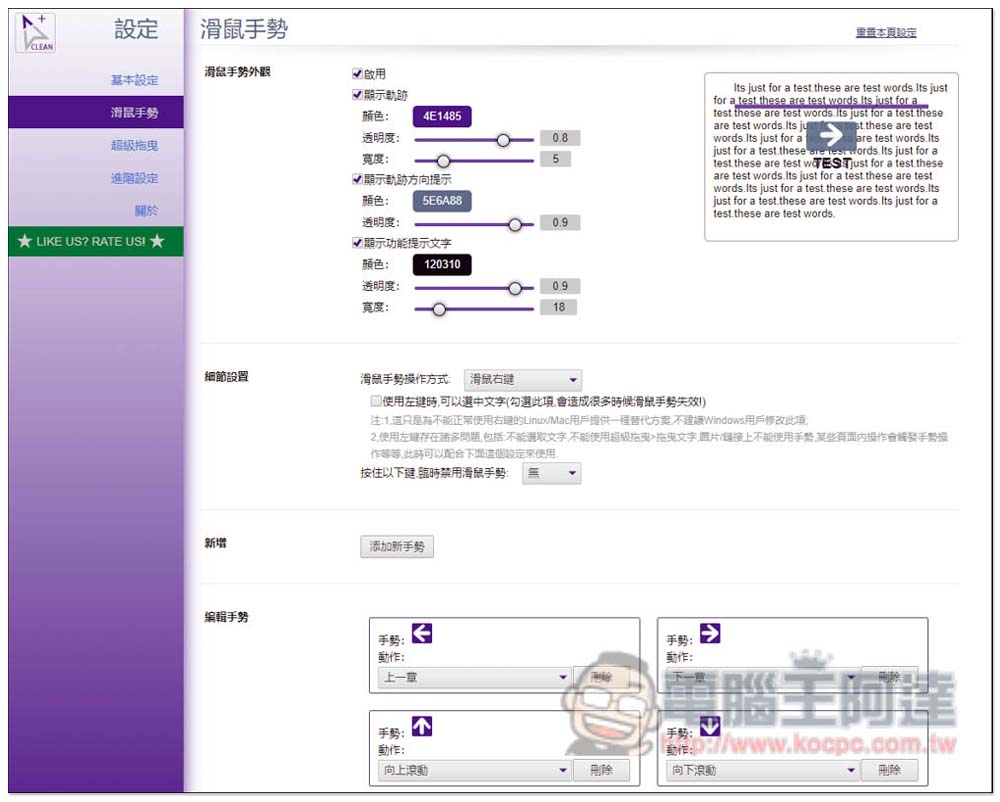Click the LIKE US? RATE US! banner
The height and width of the screenshot is (802, 1000).
click(x=96, y=242)
